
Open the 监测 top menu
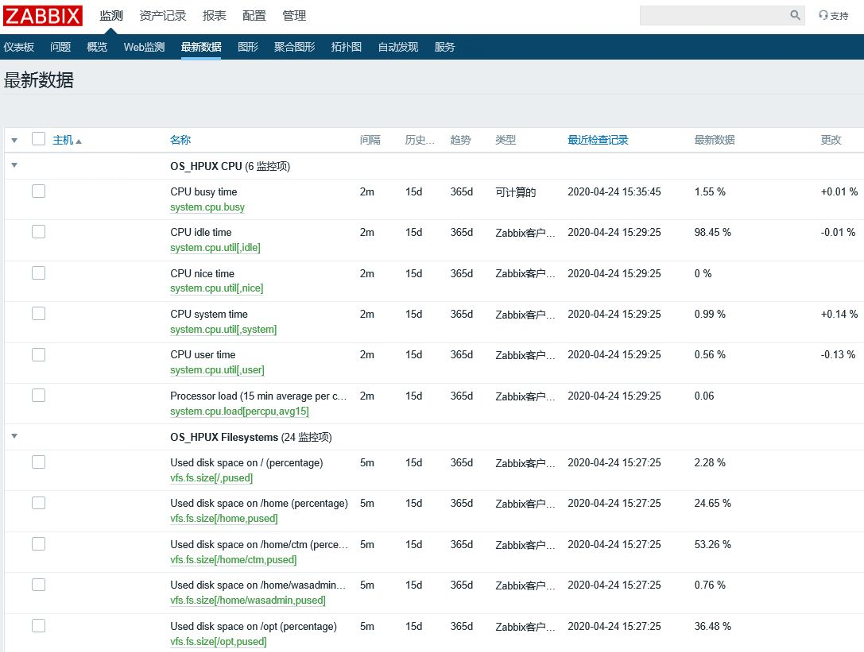click(111, 16)
